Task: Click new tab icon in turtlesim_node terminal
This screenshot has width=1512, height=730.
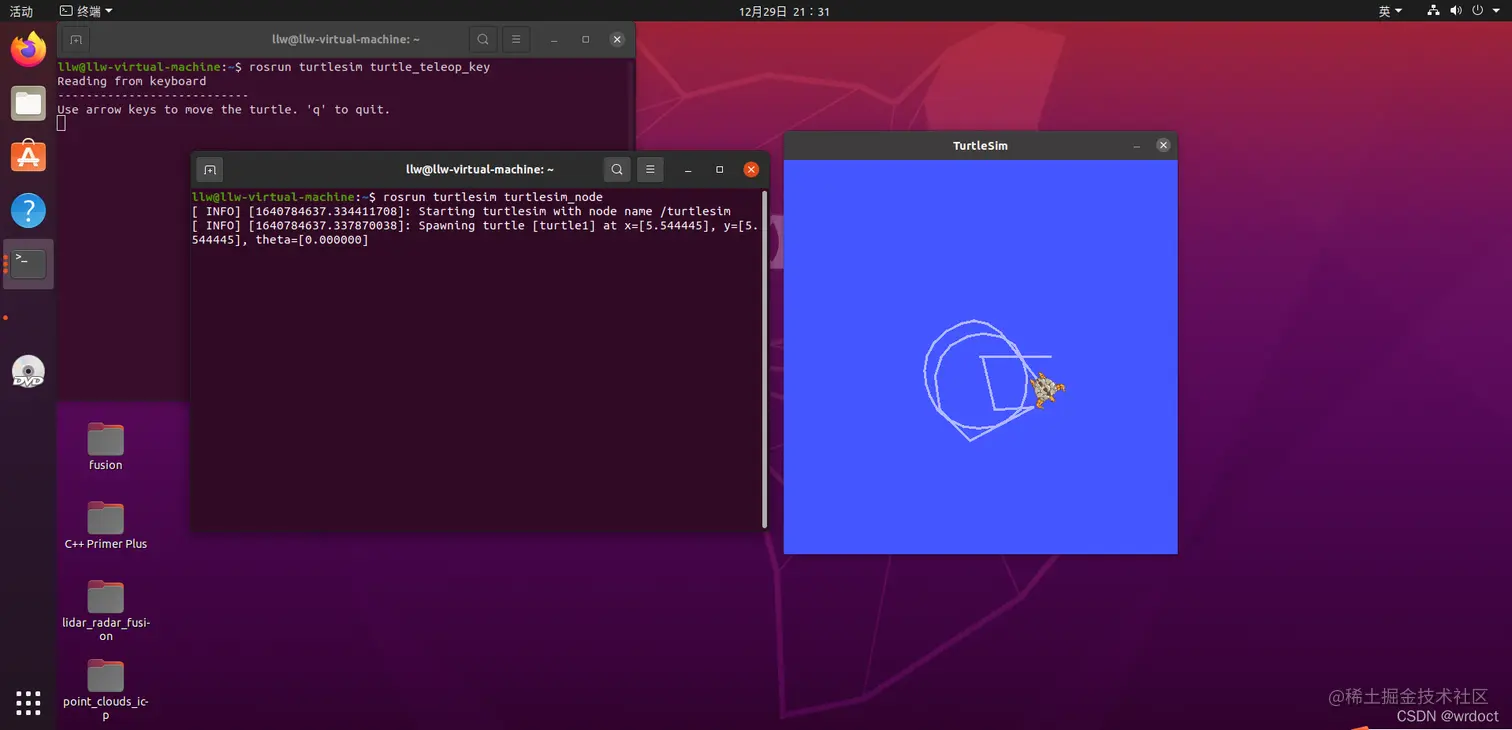Action: 209,170
